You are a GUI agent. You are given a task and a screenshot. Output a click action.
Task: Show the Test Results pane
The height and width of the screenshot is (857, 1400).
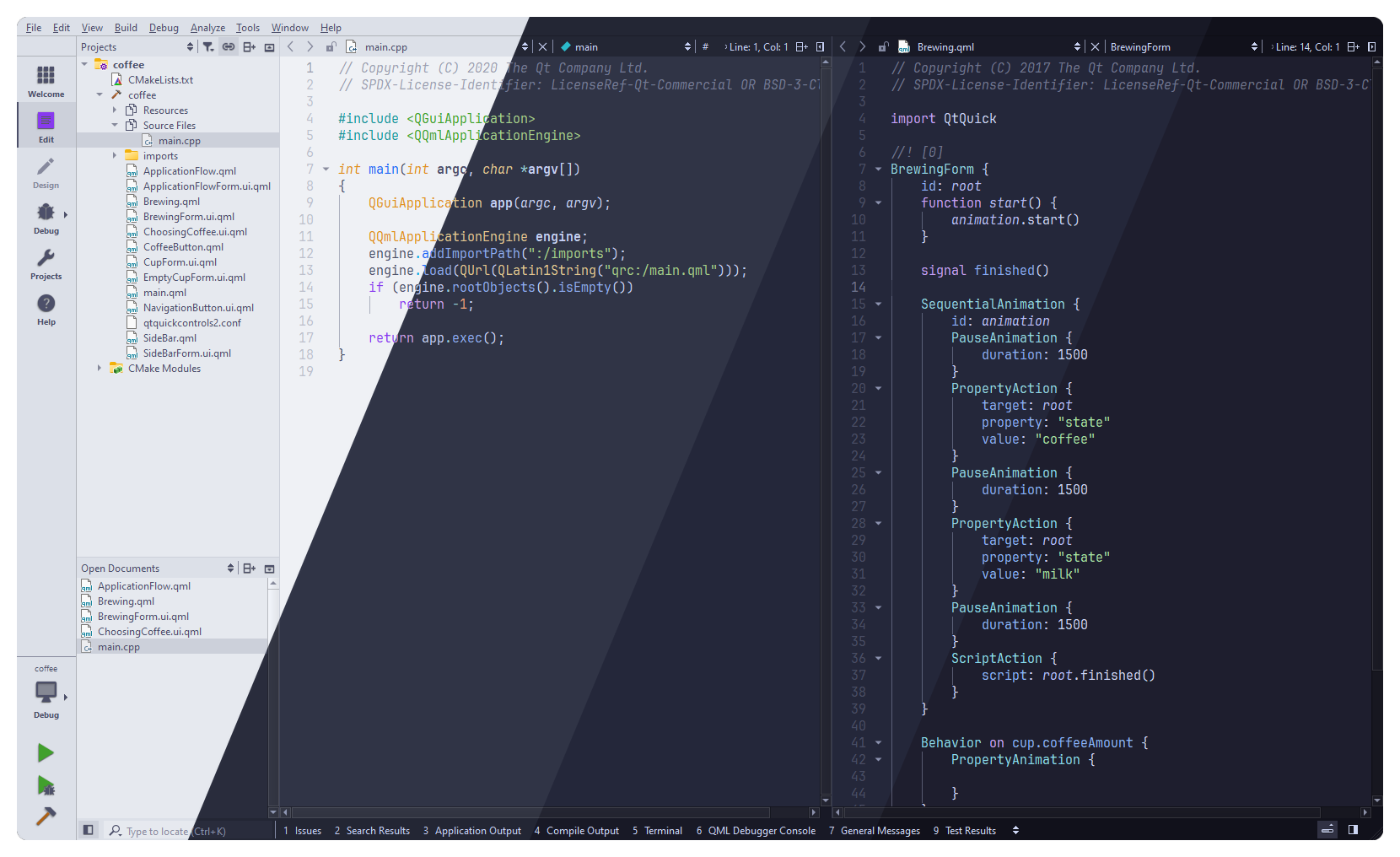coord(965,831)
